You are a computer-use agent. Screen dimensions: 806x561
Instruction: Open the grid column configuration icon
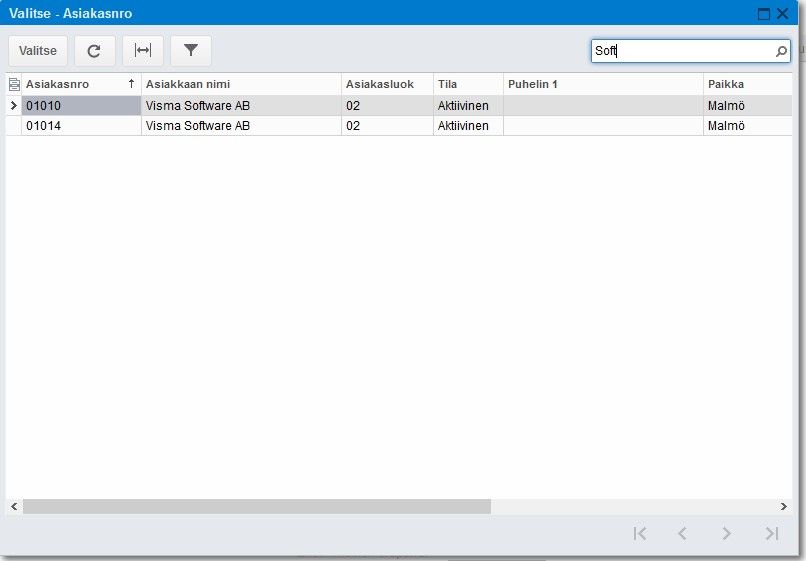click(x=14, y=84)
